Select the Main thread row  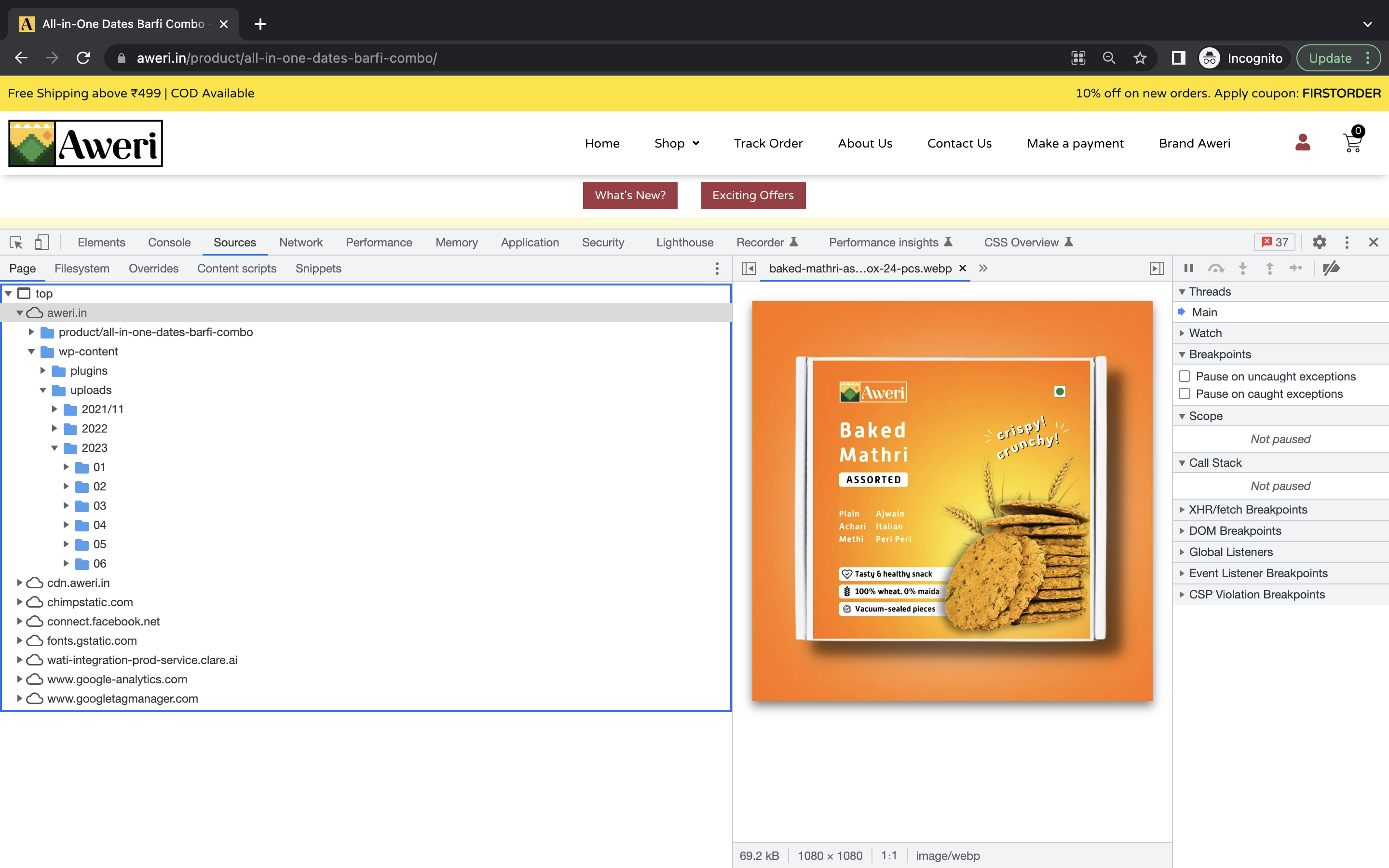[x=1280, y=312]
